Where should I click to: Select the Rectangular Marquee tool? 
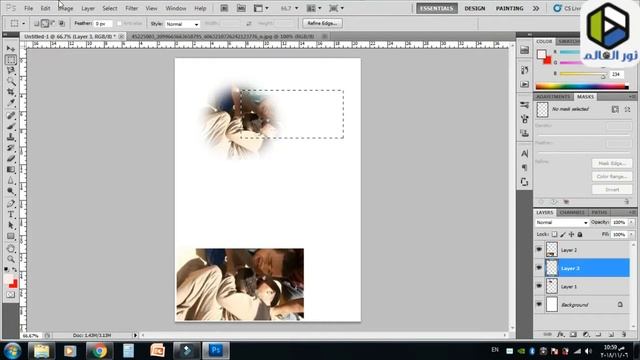coord(11,60)
